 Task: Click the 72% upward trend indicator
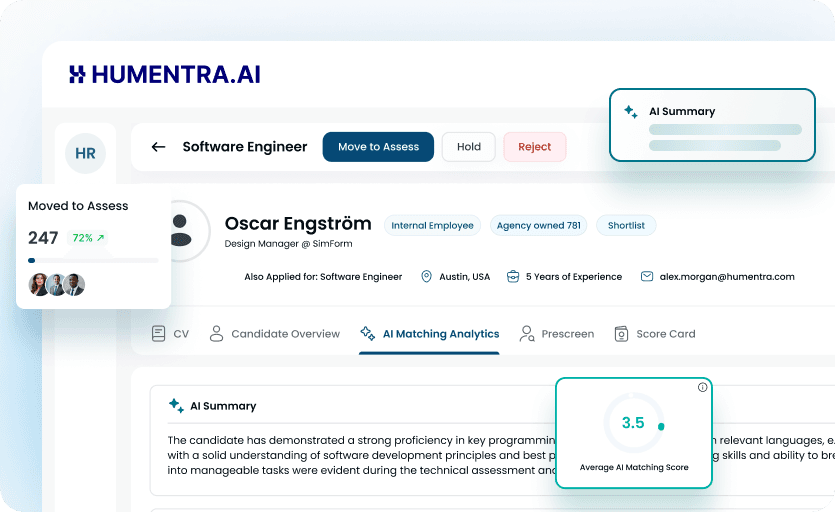88,238
